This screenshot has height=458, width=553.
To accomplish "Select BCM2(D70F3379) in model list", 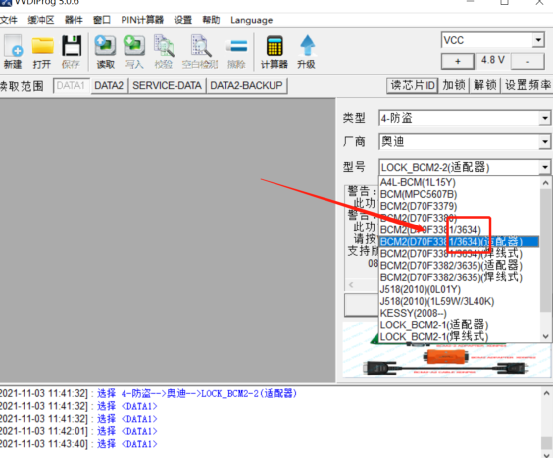I will pos(459,206).
